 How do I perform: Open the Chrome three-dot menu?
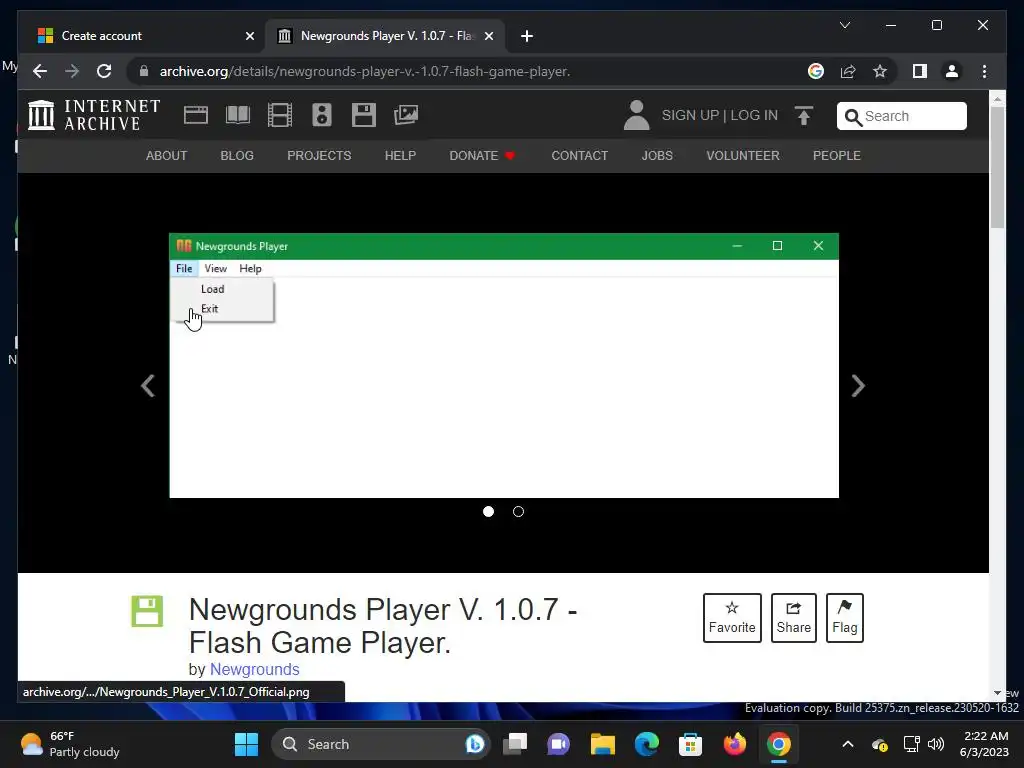(x=984, y=71)
